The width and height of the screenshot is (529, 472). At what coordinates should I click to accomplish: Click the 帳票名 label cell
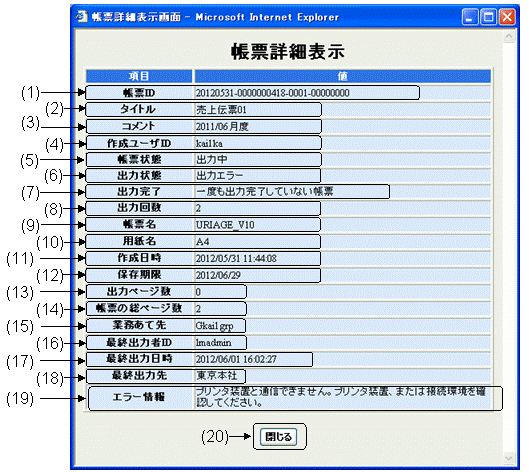[x=139, y=224]
